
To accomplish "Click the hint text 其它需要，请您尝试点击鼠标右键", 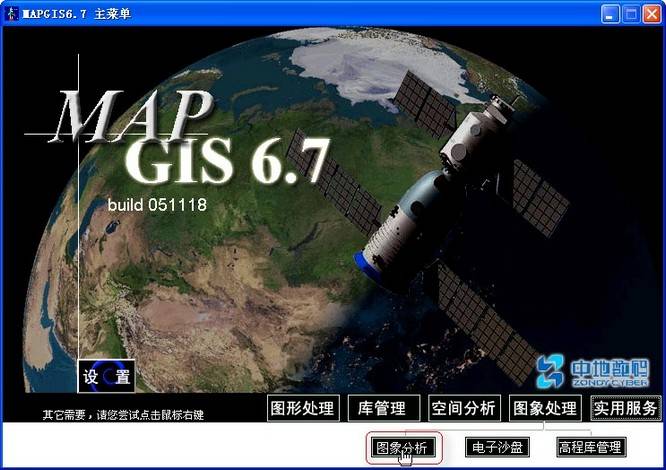I will [x=123, y=415].
